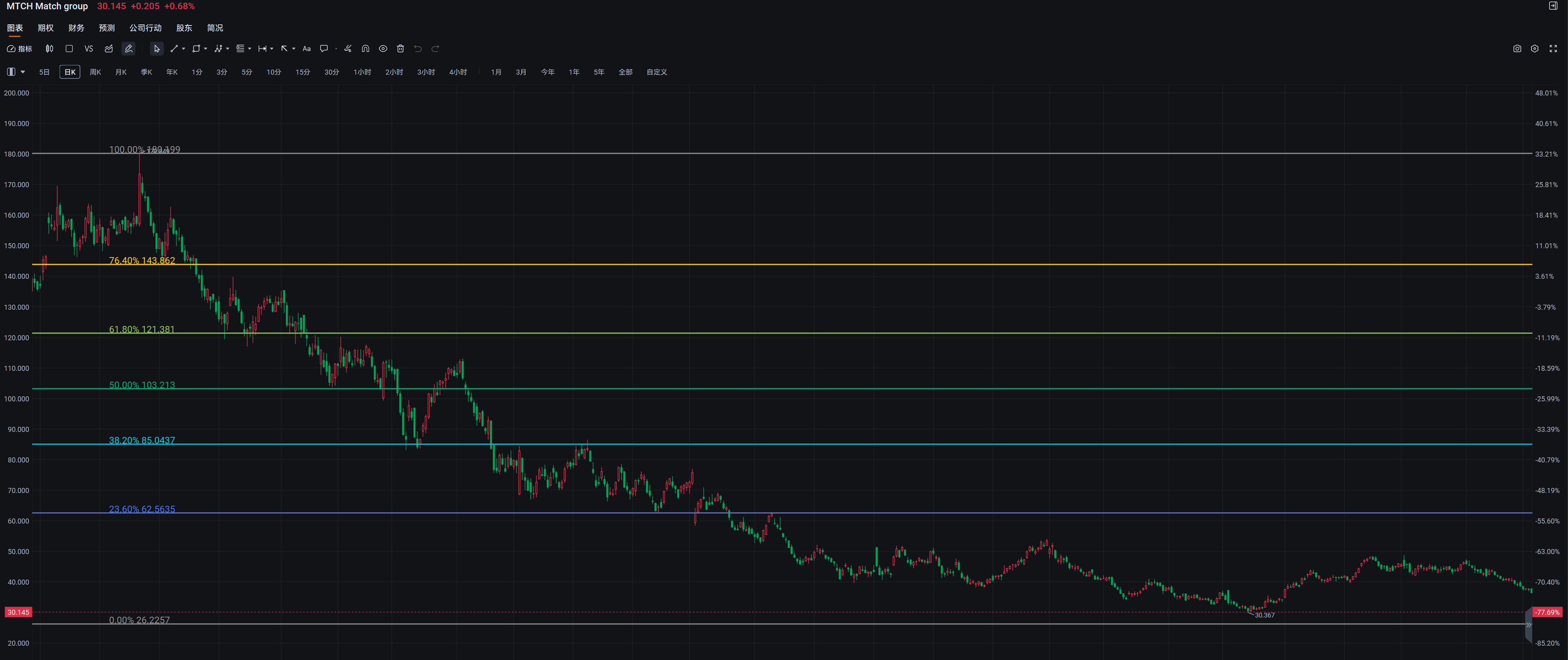This screenshot has width=1568, height=660.
Task: Take a chart screenshot with camera icon
Action: (1517, 49)
